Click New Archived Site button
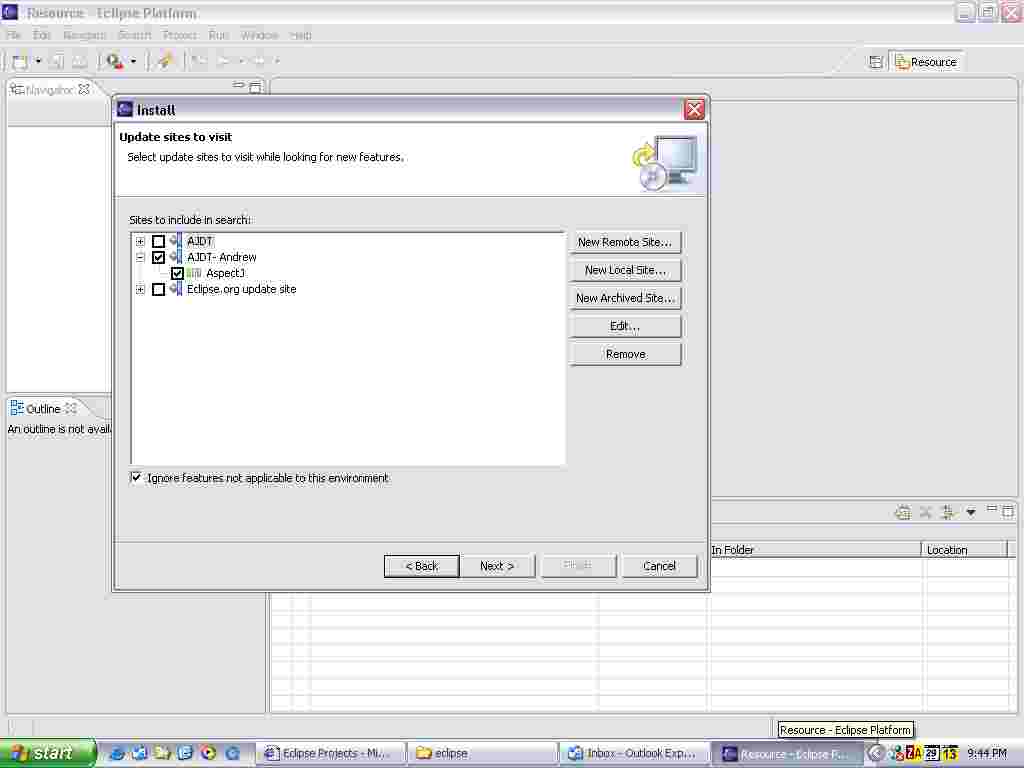The image size is (1024, 768). (625, 298)
